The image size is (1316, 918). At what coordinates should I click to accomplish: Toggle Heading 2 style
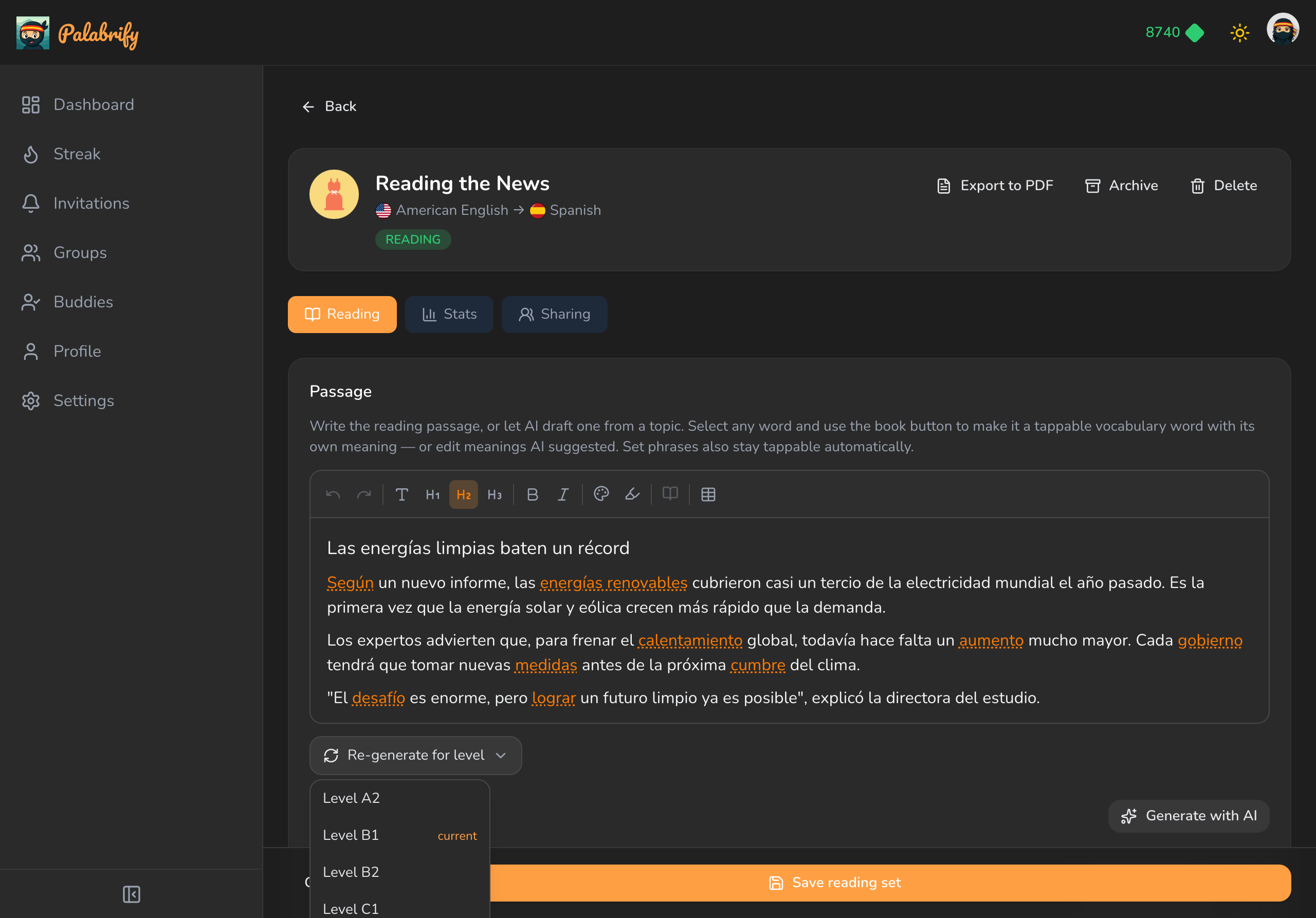[464, 494]
